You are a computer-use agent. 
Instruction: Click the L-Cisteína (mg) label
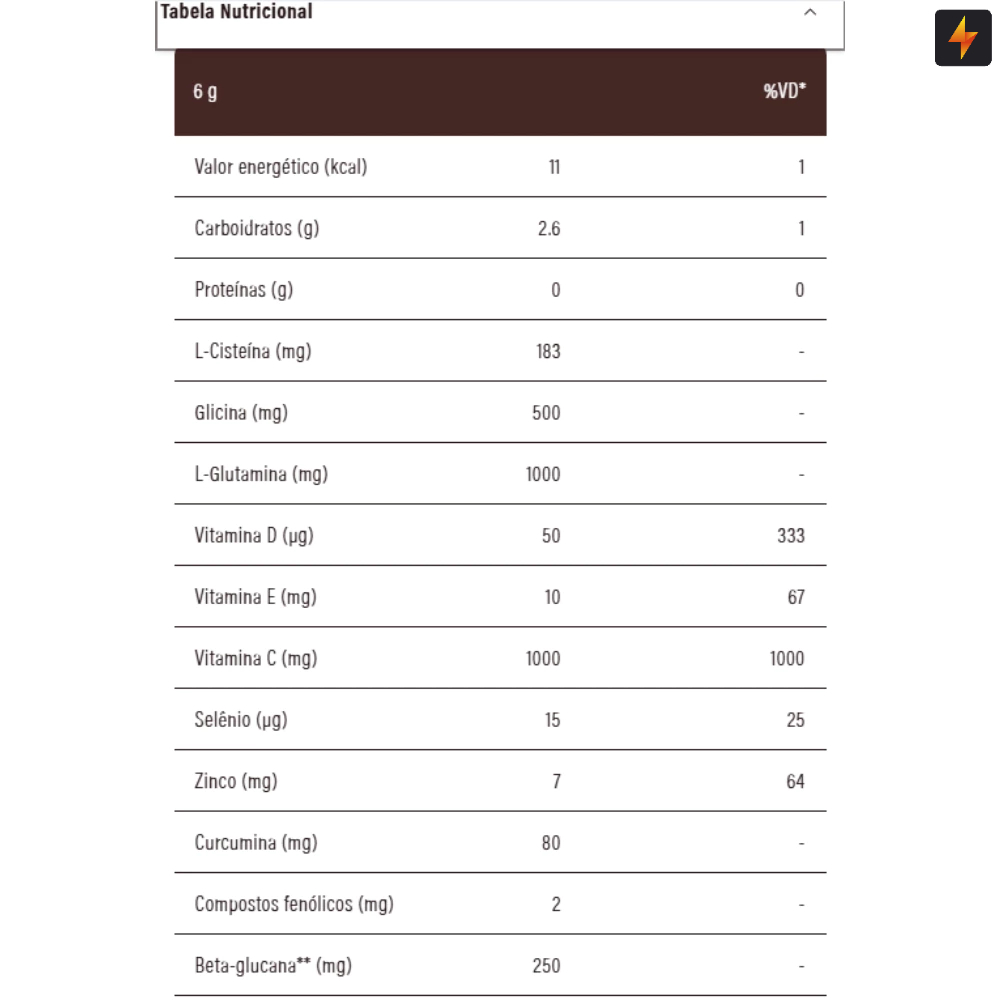point(253,351)
